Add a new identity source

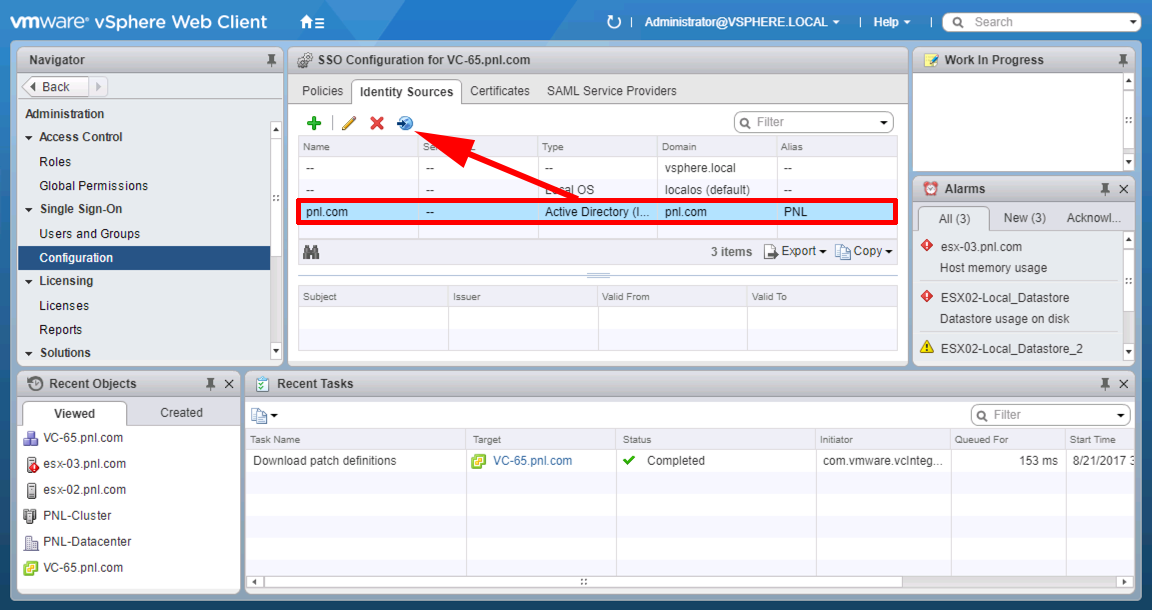click(x=314, y=123)
